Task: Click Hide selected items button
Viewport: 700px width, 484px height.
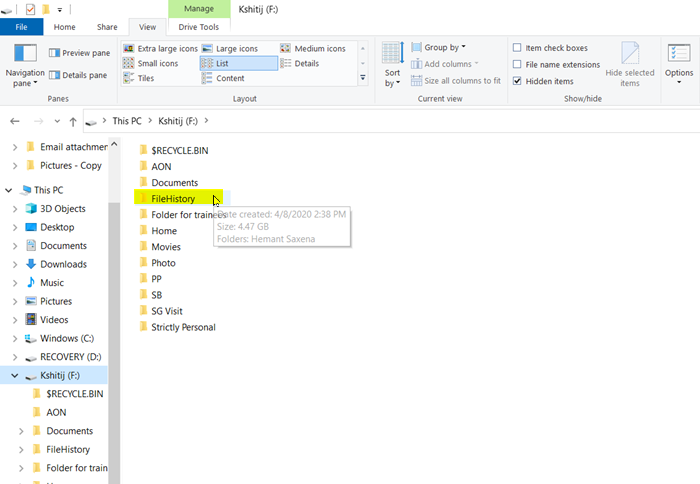Action: [629, 65]
